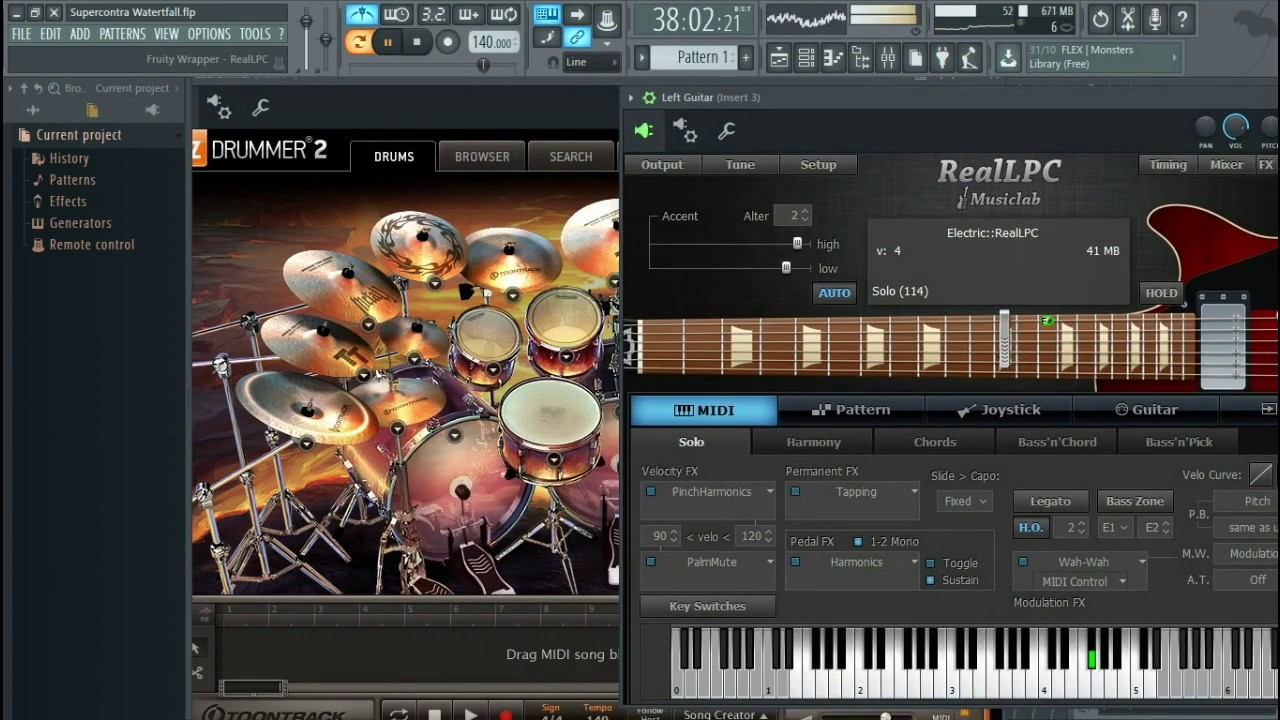
Task: Switch to EZdrummer SEARCH tab
Action: coord(571,156)
